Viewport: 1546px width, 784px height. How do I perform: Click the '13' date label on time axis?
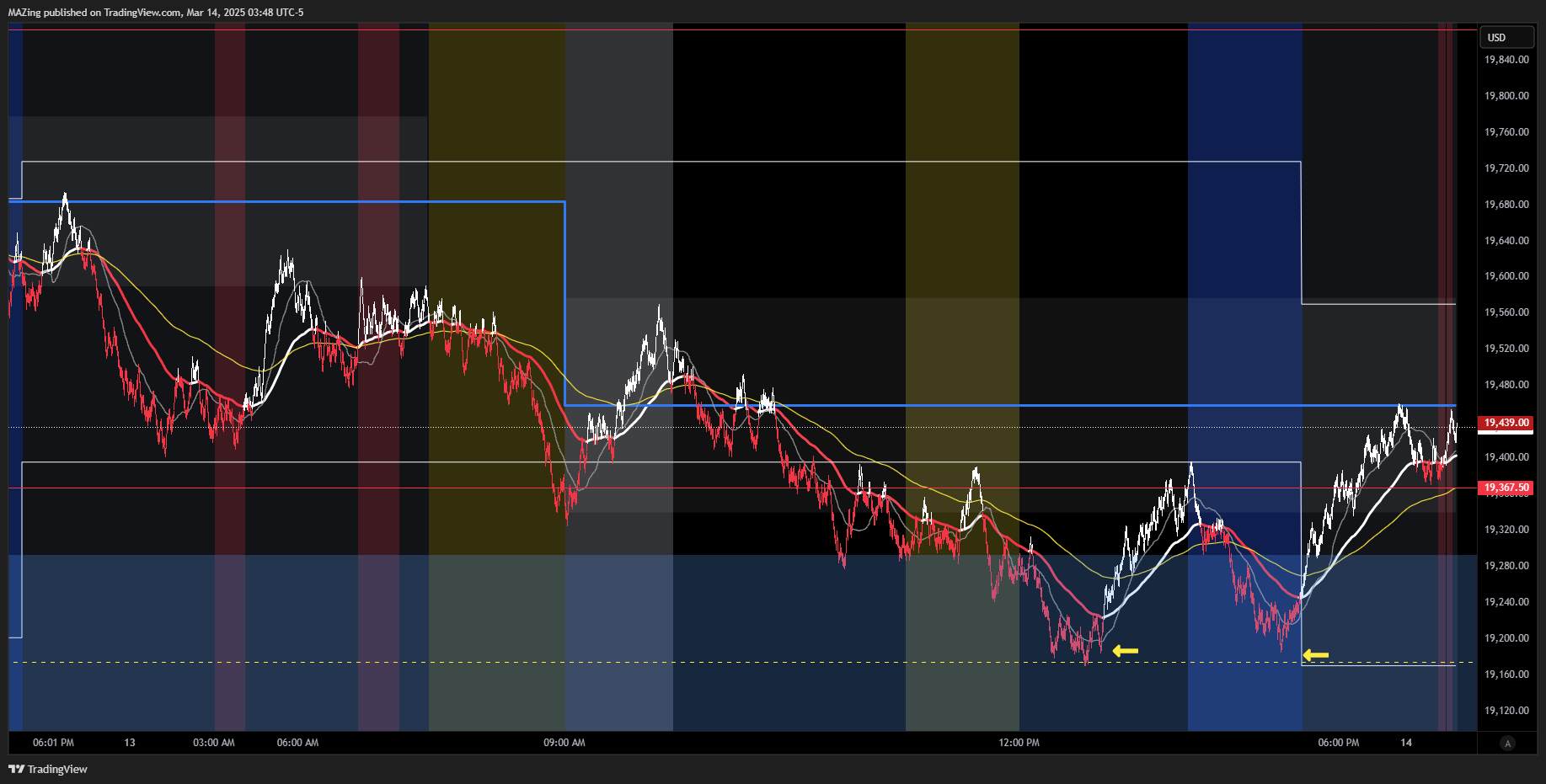[x=130, y=743]
